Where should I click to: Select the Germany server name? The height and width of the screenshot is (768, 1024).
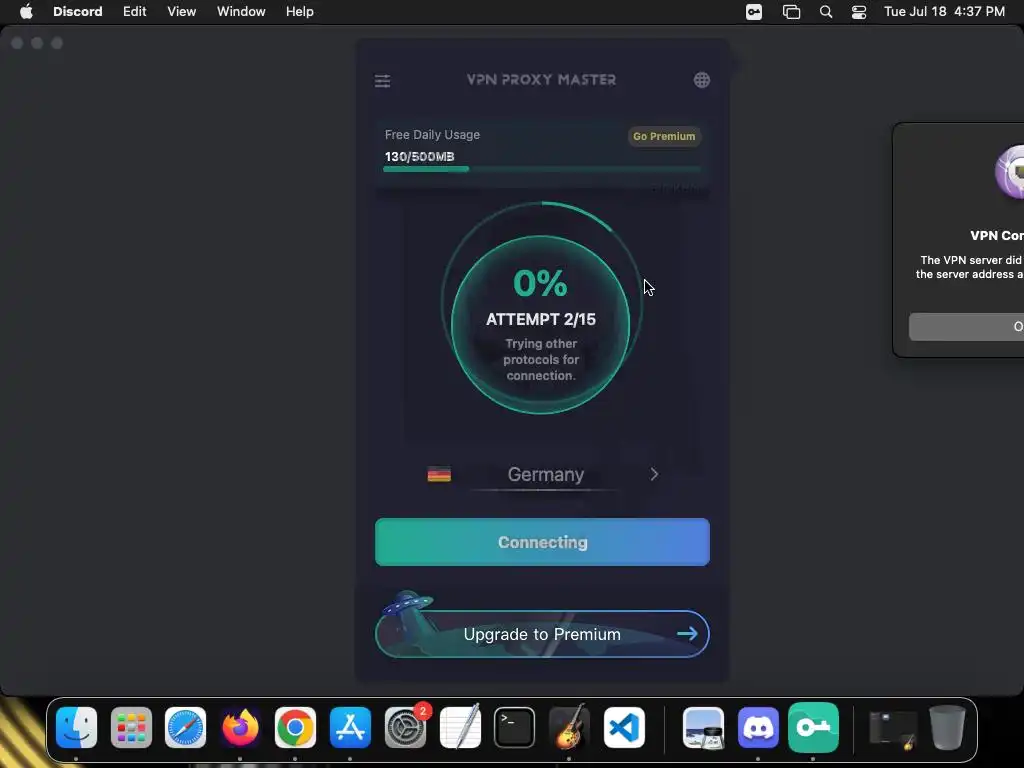(x=546, y=475)
